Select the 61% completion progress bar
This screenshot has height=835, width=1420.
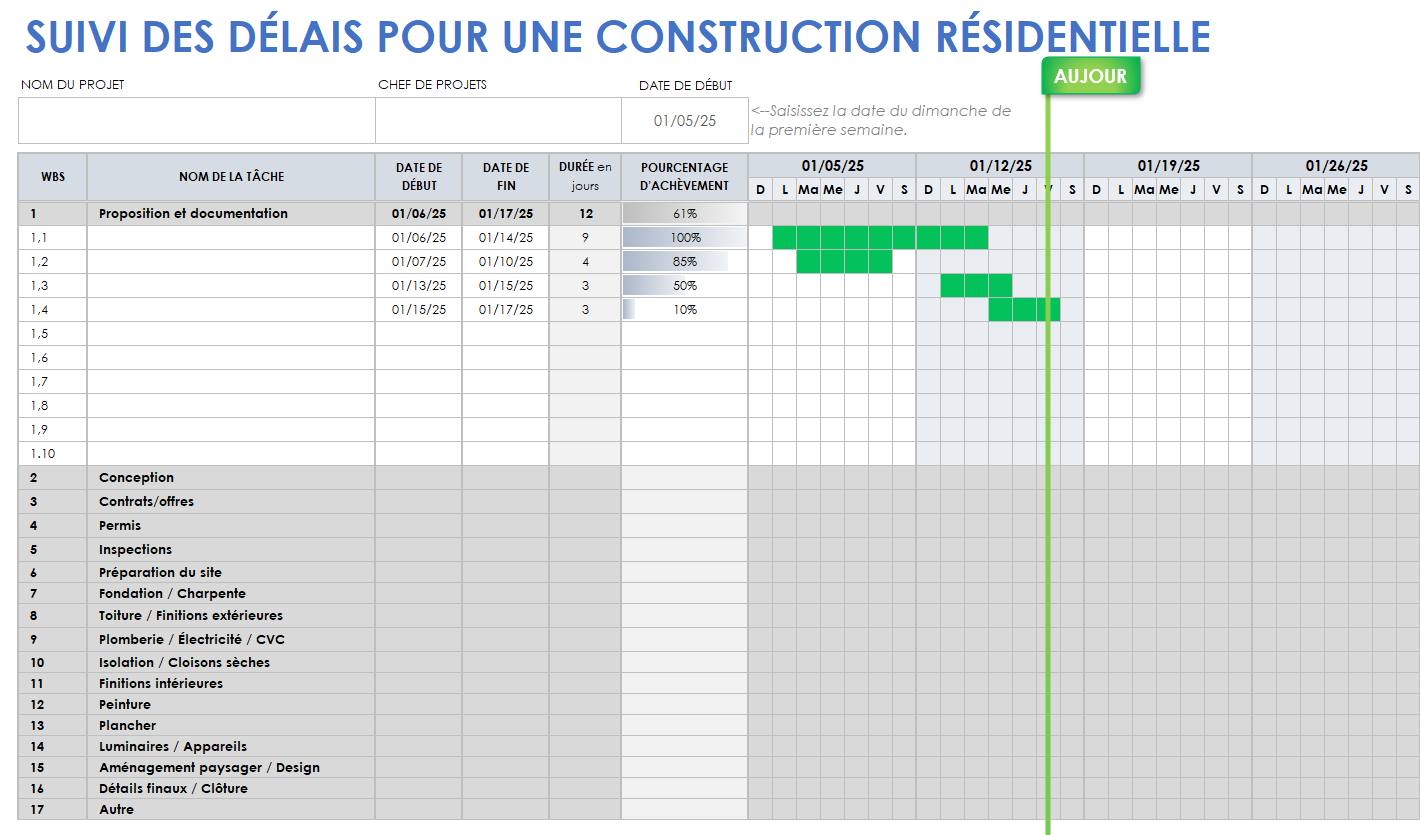click(685, 214)
